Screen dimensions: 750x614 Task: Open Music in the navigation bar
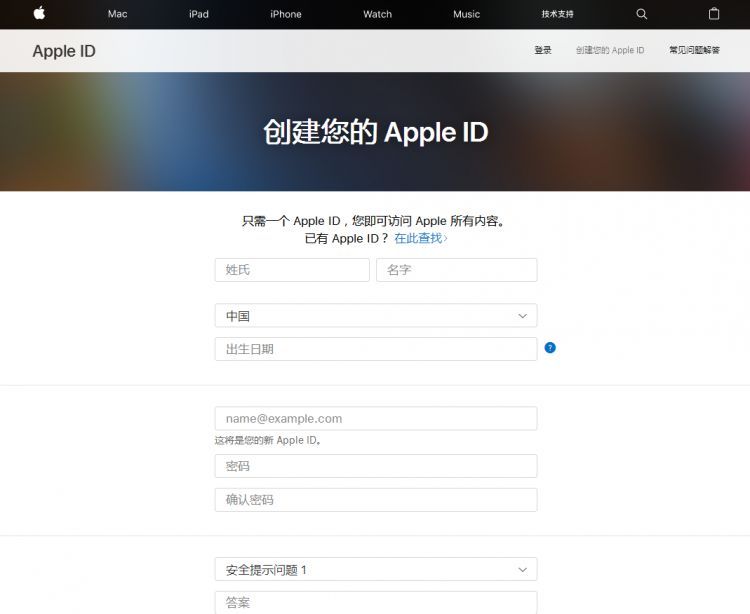pyautogui.click(x=466, y=14)
